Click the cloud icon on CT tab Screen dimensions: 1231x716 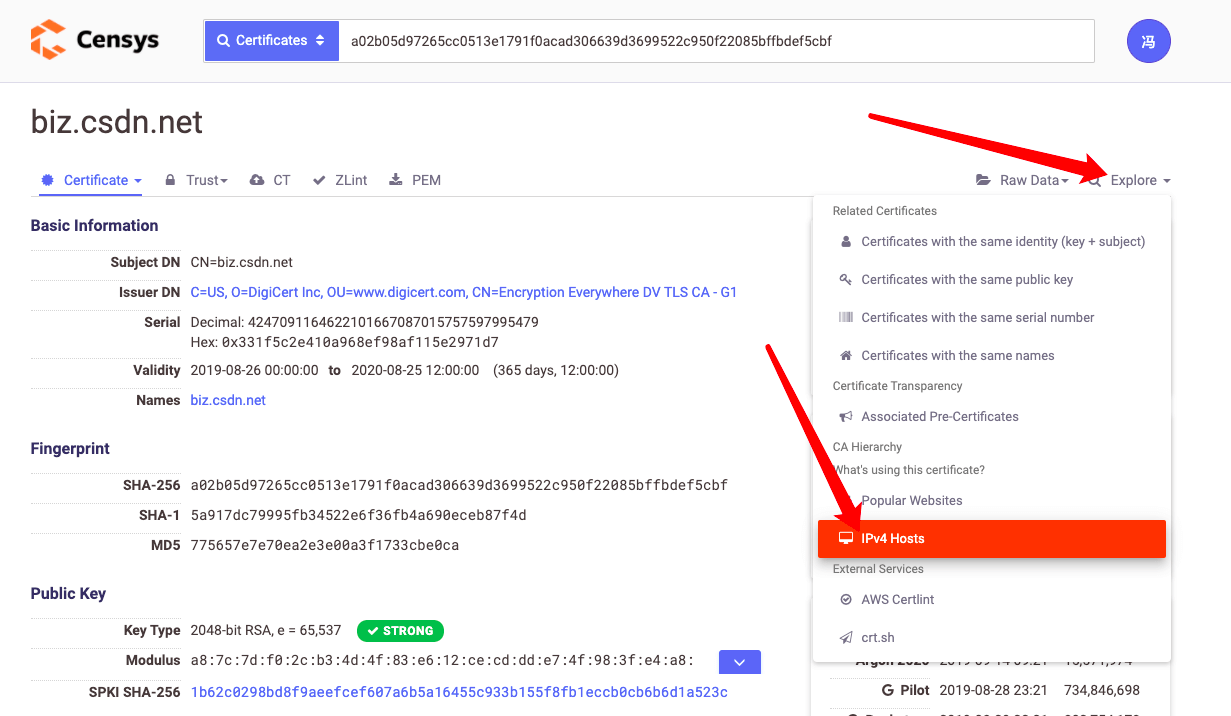[257, 180]
